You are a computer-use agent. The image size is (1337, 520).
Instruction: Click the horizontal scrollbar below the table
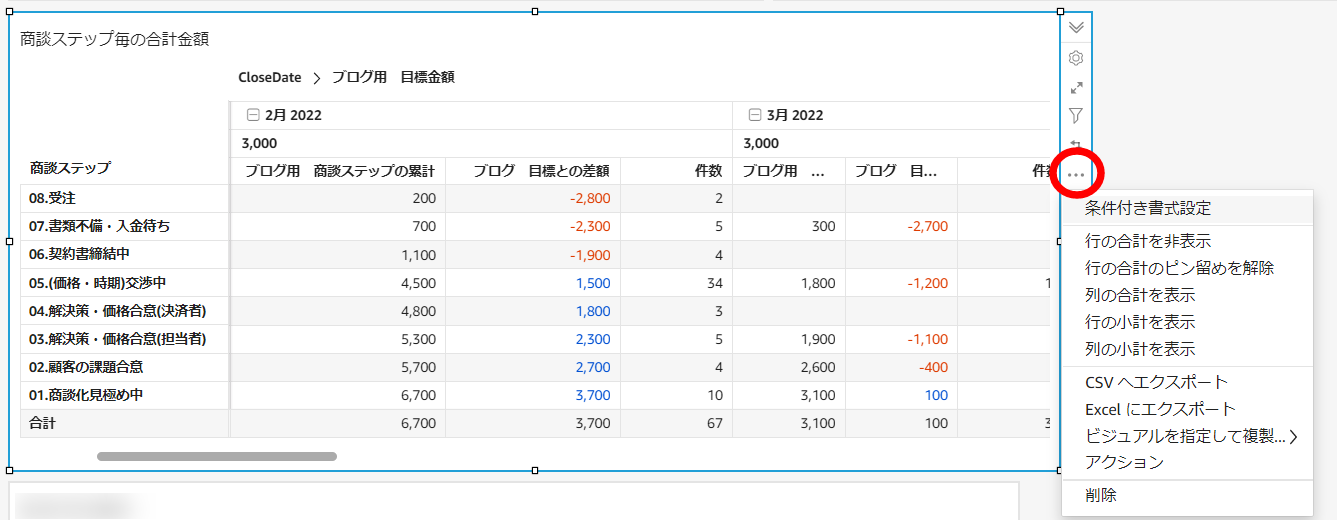coord(217,456)
